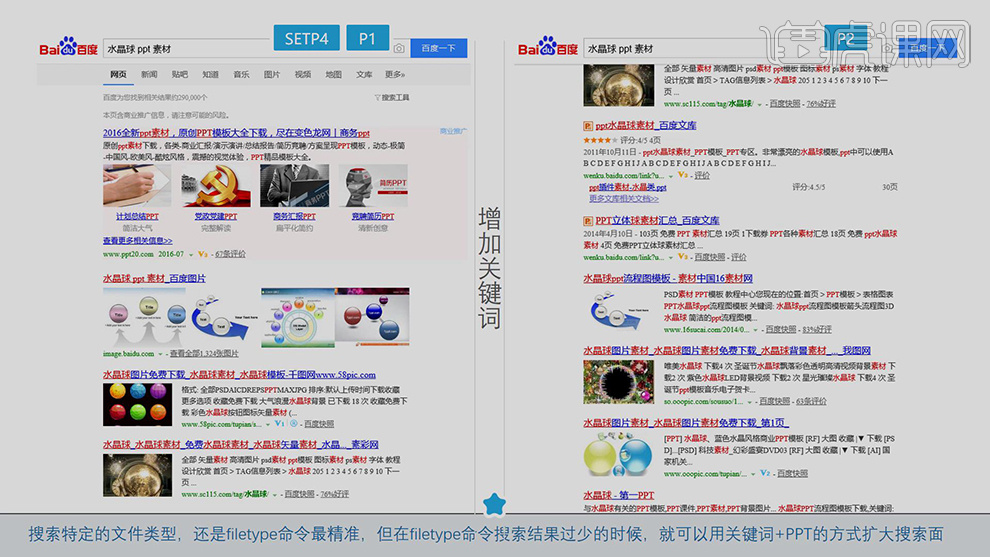Open 更多文库相关文档>> link
Screen dimensions: 990x557
click(x=624, y=198)
